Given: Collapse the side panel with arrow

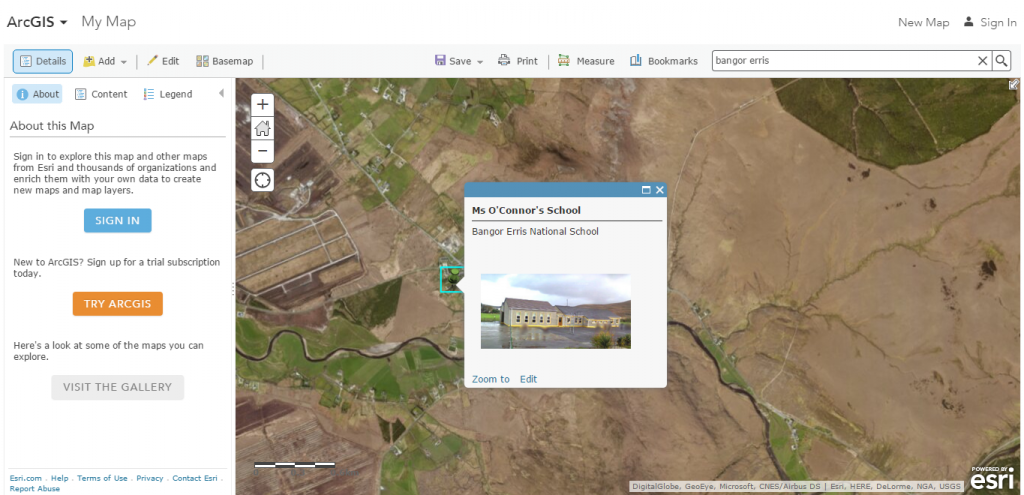Looking at the screenshot, I should click(221, 93).
